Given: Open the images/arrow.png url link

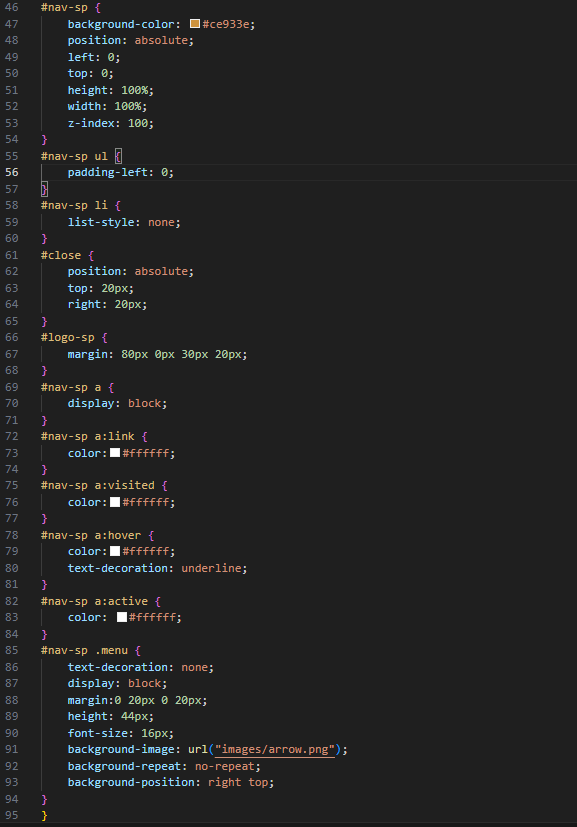Looking at the screenshot, I should (x=275, y=749).
